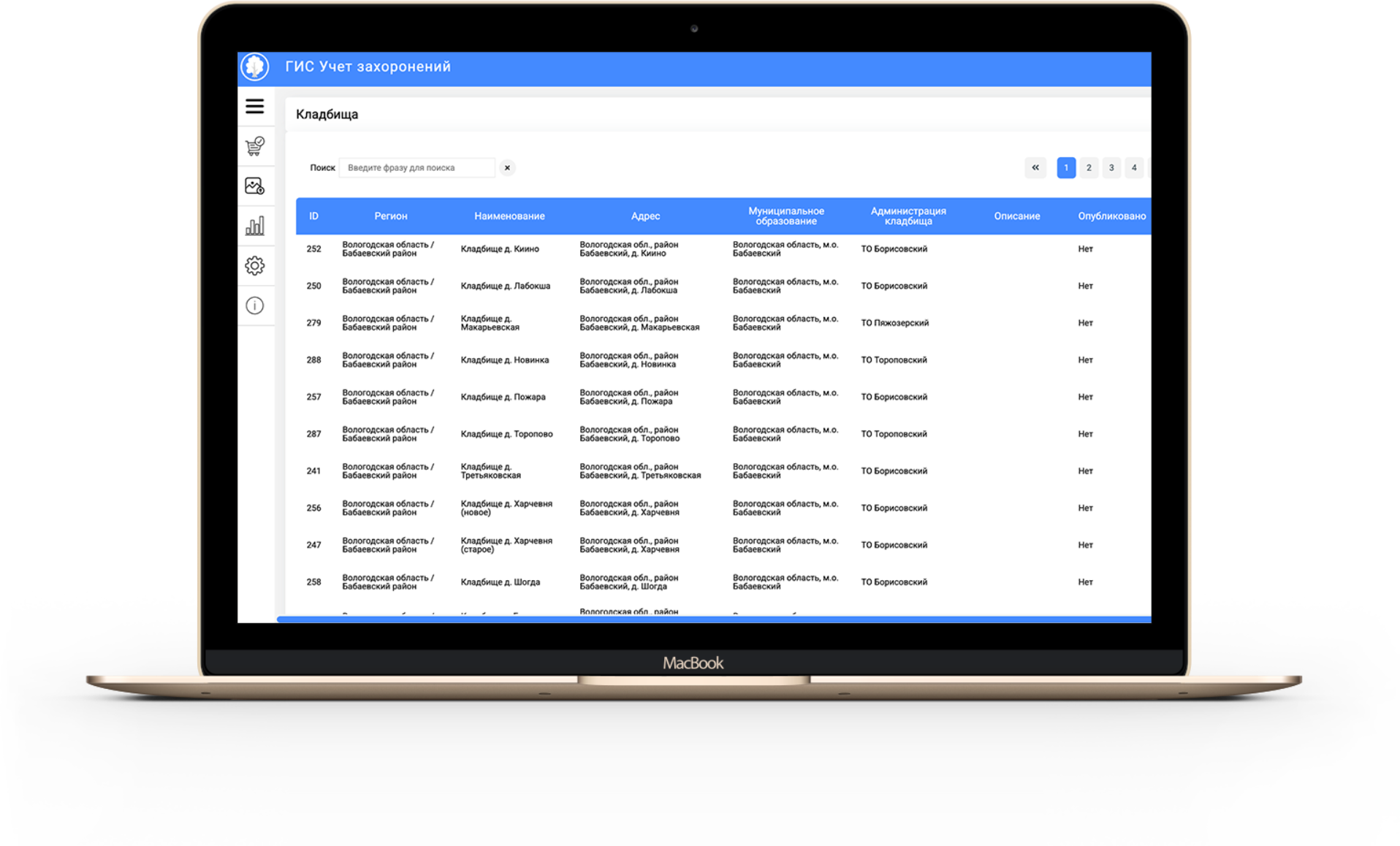
Task: Sort by the ID column header
Action: pyautogui.click(x=313, y=216)
